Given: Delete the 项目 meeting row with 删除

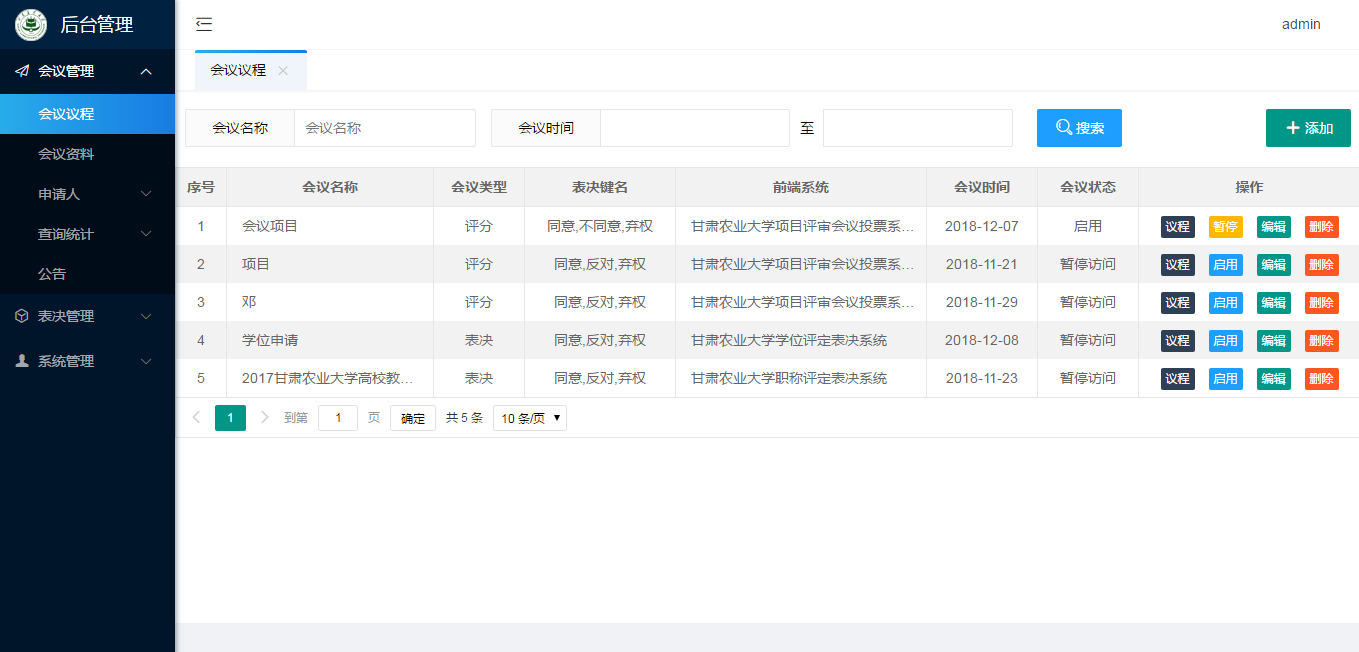Looking at the screenshot, I should pos(1321,265).
